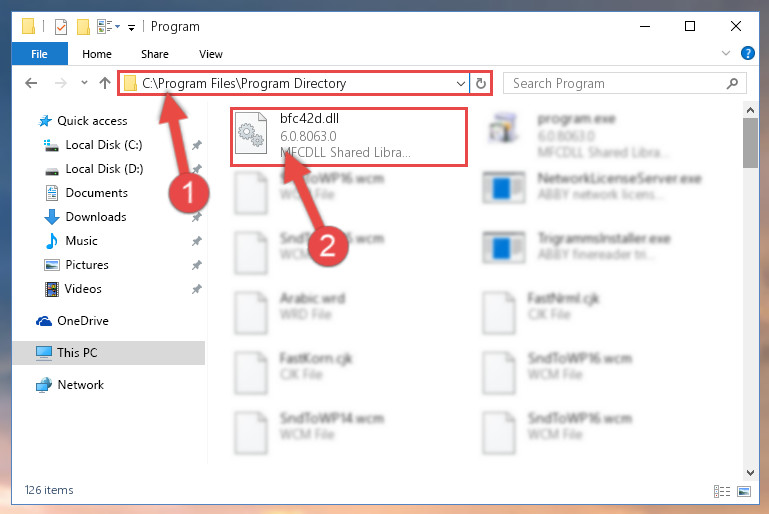769x514 pixels.
Task: Expand the ribbon with the chevron
Action: 726,53
